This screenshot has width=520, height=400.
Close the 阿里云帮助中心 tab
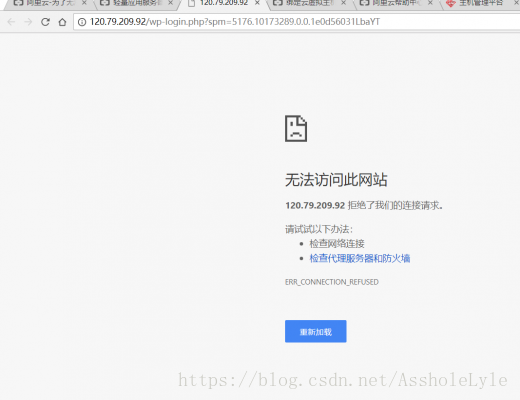click(430, 3)
